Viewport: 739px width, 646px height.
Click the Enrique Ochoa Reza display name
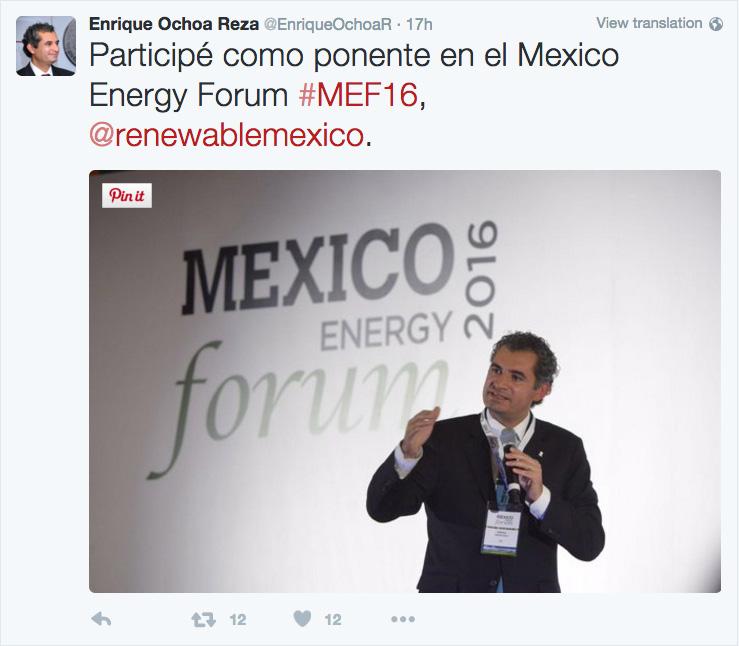174,24
